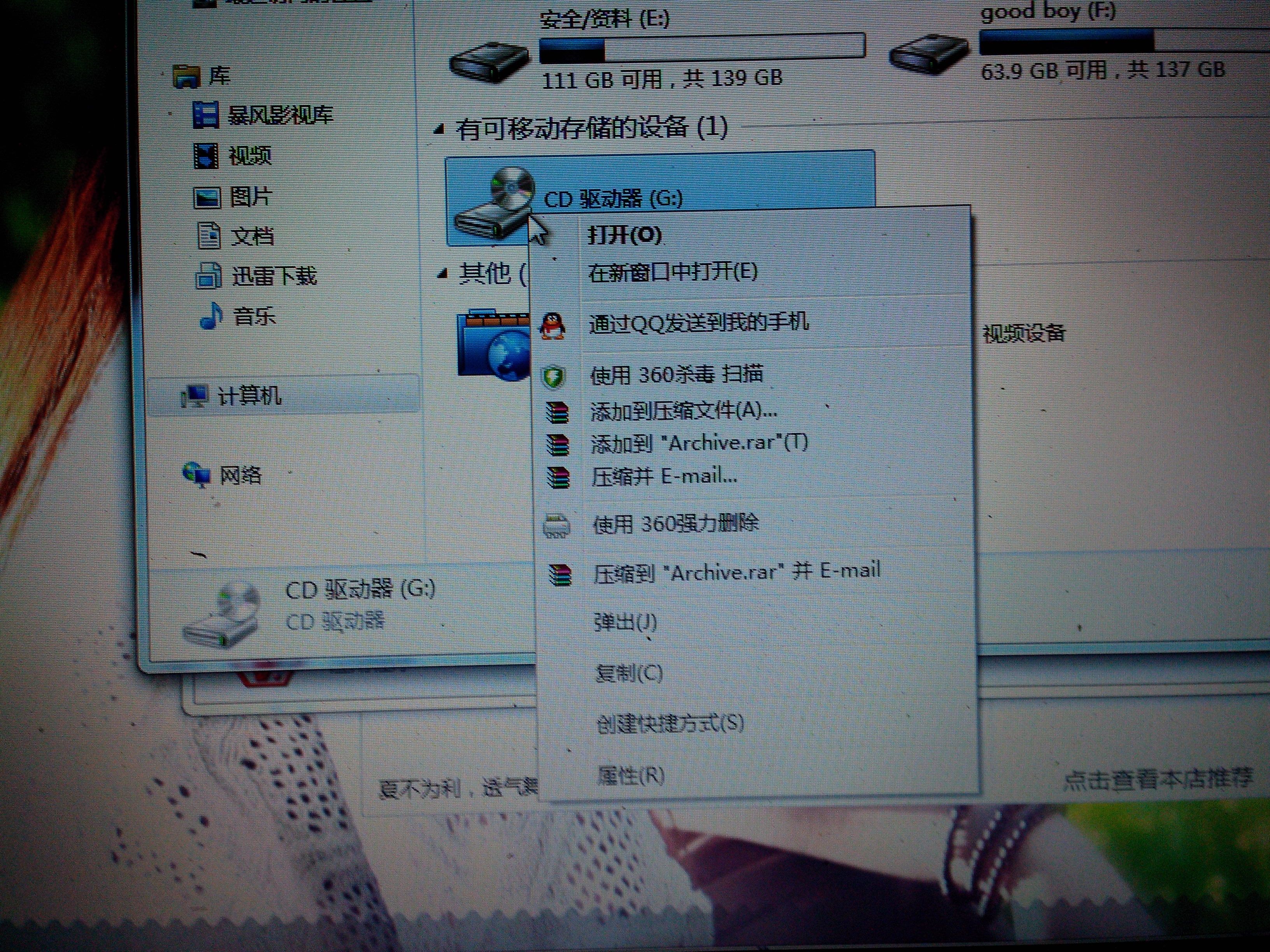1270x952 pixels.
Task: Click the 暴风影视库 library icon
Action: 205,115
